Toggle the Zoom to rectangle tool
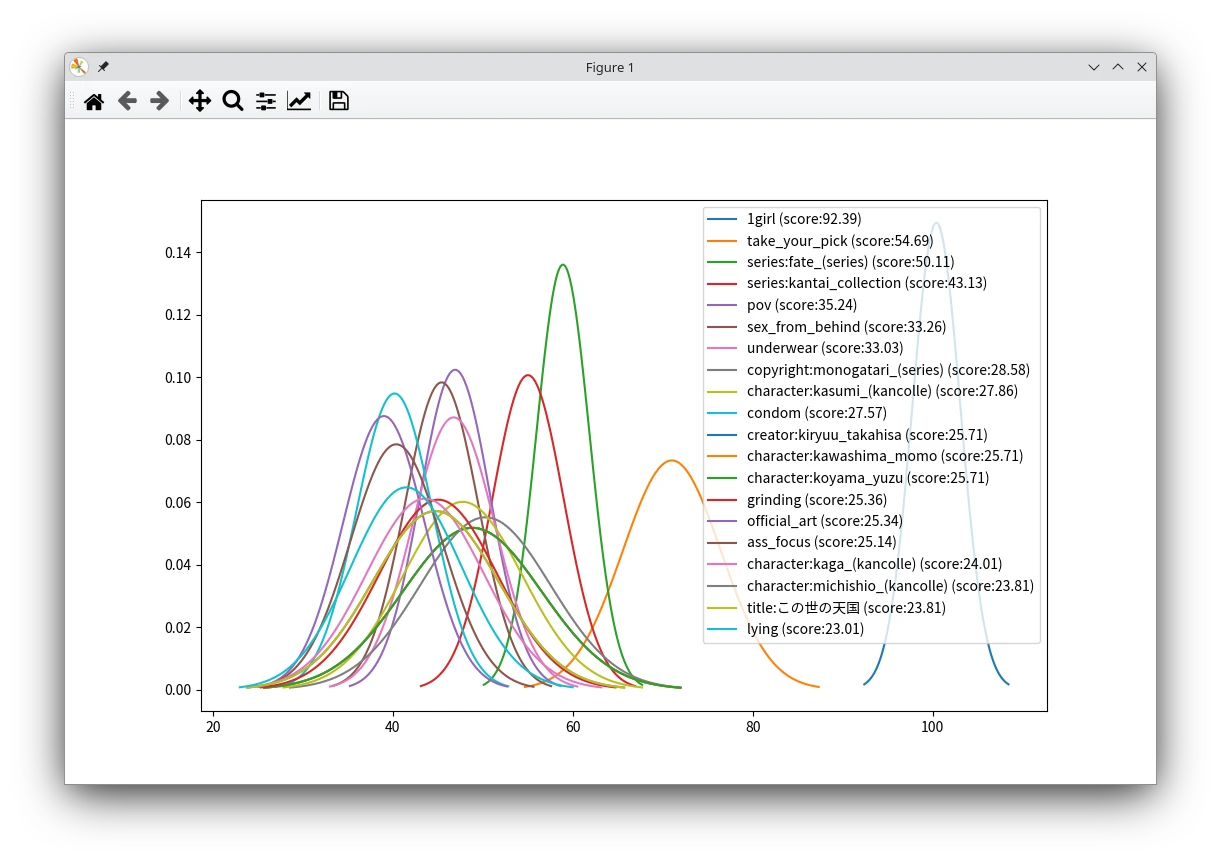 point(233,101)
